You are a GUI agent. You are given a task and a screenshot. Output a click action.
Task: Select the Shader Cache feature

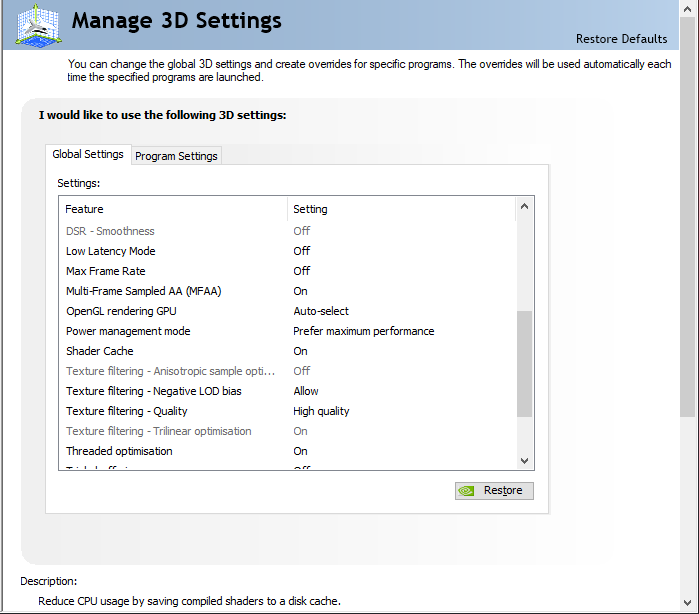99,351
